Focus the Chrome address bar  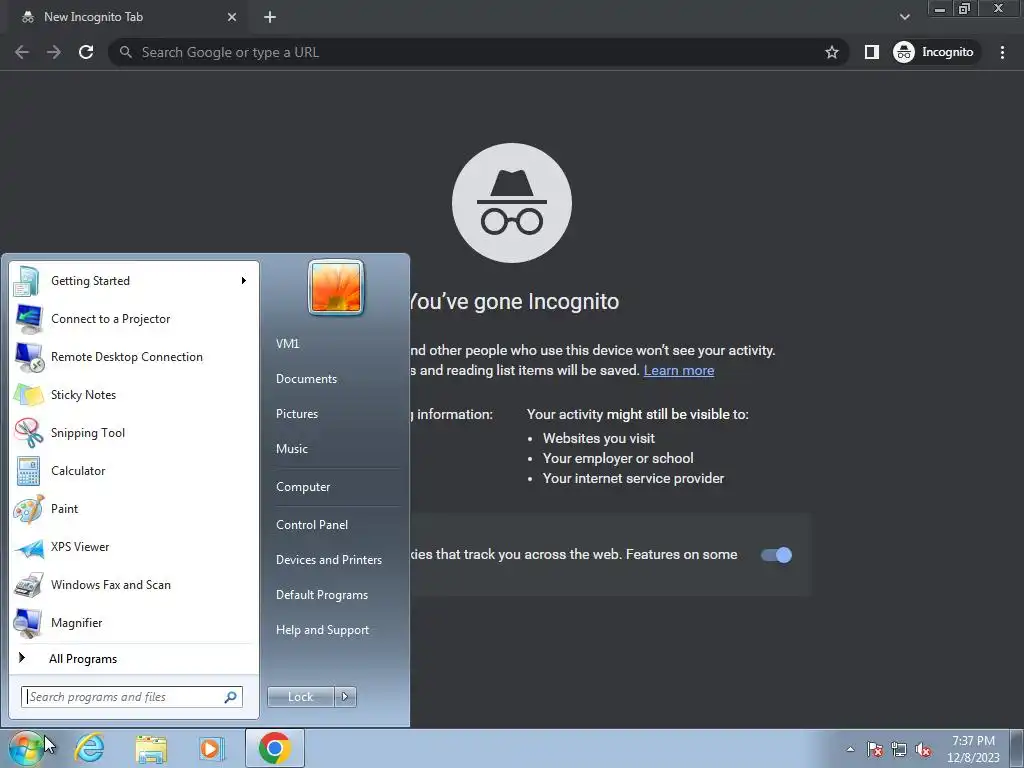point(480,52)
